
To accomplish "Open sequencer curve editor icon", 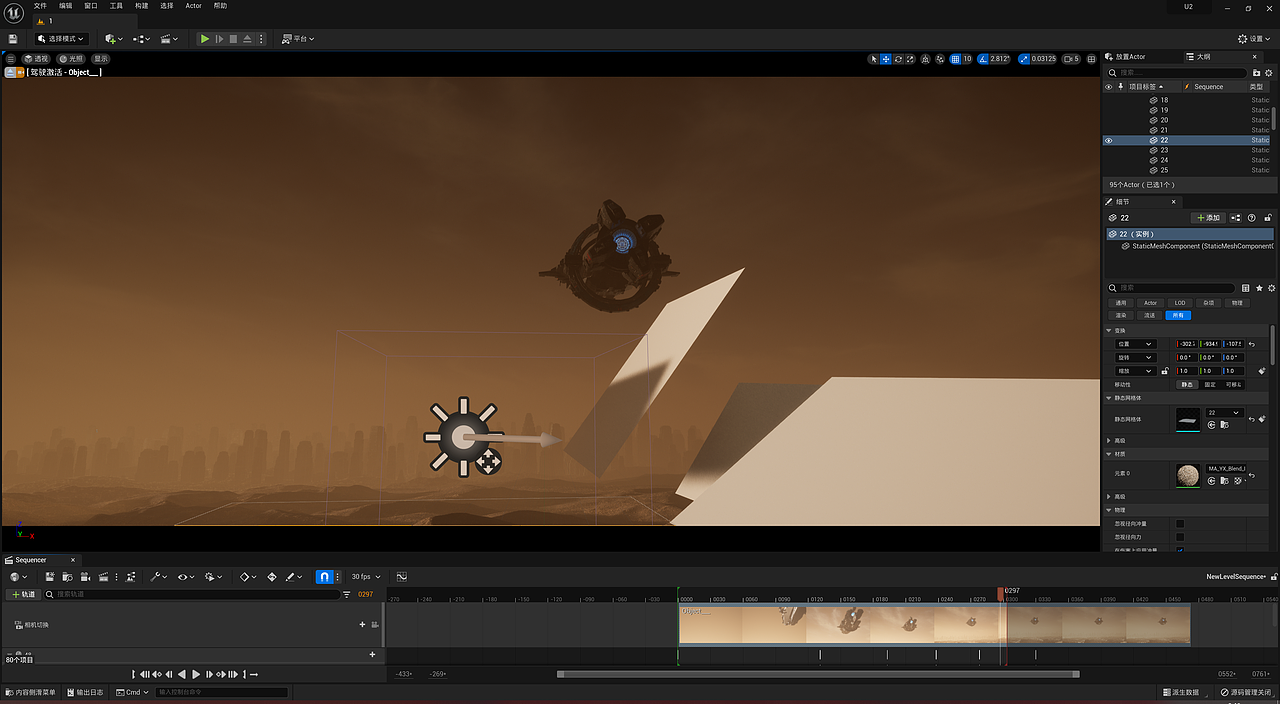I will pos(402,577).
